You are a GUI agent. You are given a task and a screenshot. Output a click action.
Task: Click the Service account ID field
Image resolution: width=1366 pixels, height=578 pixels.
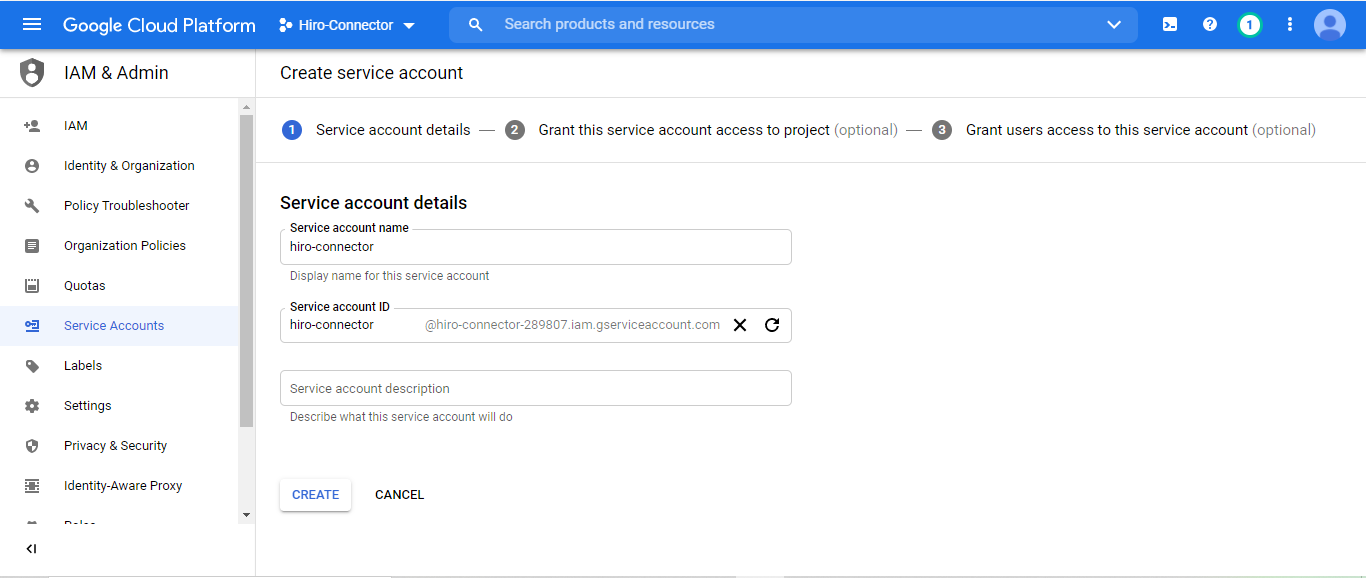[536, 325]
